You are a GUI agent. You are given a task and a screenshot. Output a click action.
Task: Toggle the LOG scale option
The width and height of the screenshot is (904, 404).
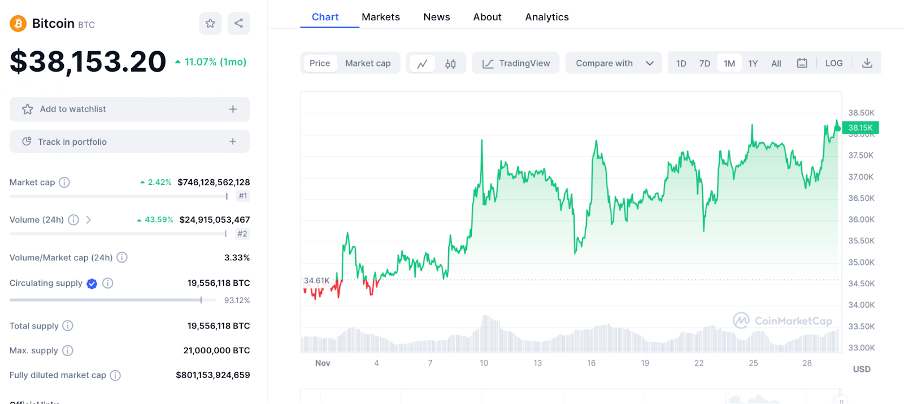coord(834,63)
